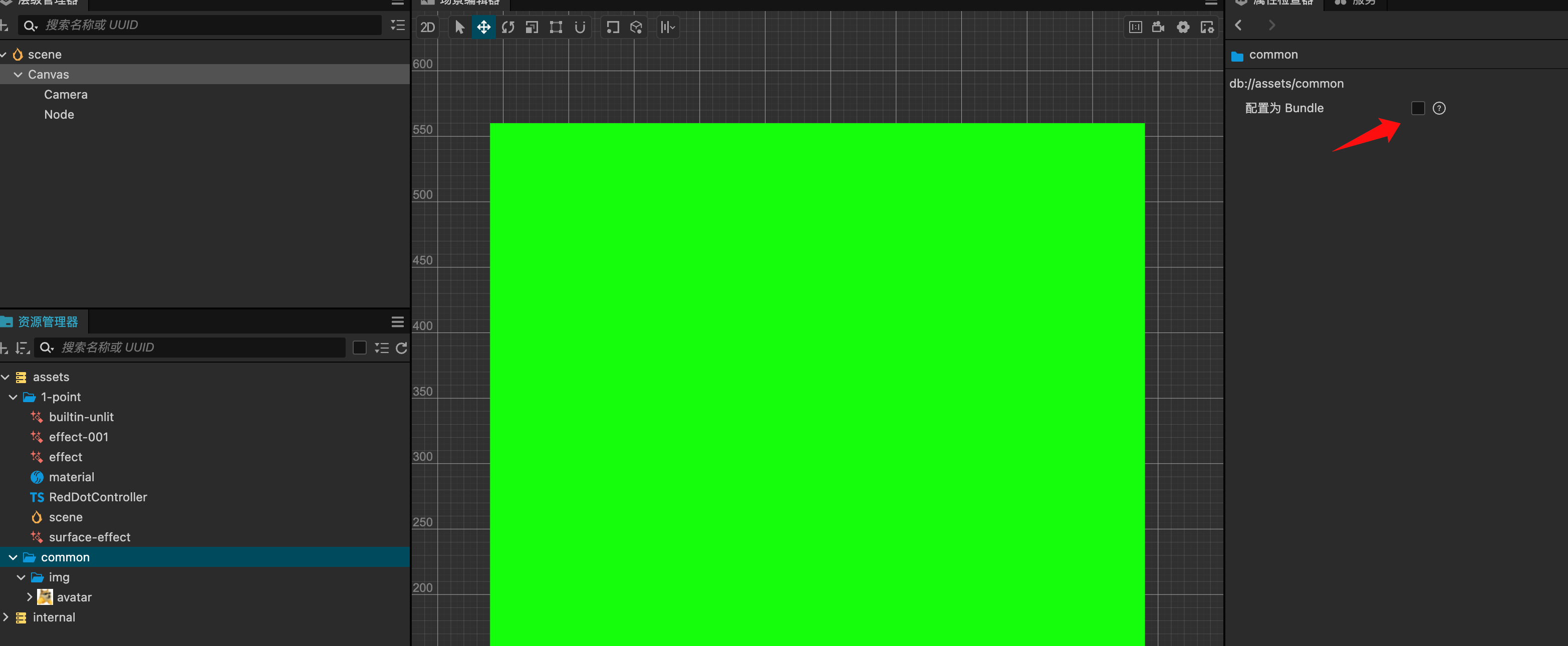The width and height of the screenshot is (1568, 646).
Task: Open the alignment tools dropdown
Action: (x=668, y=27)
